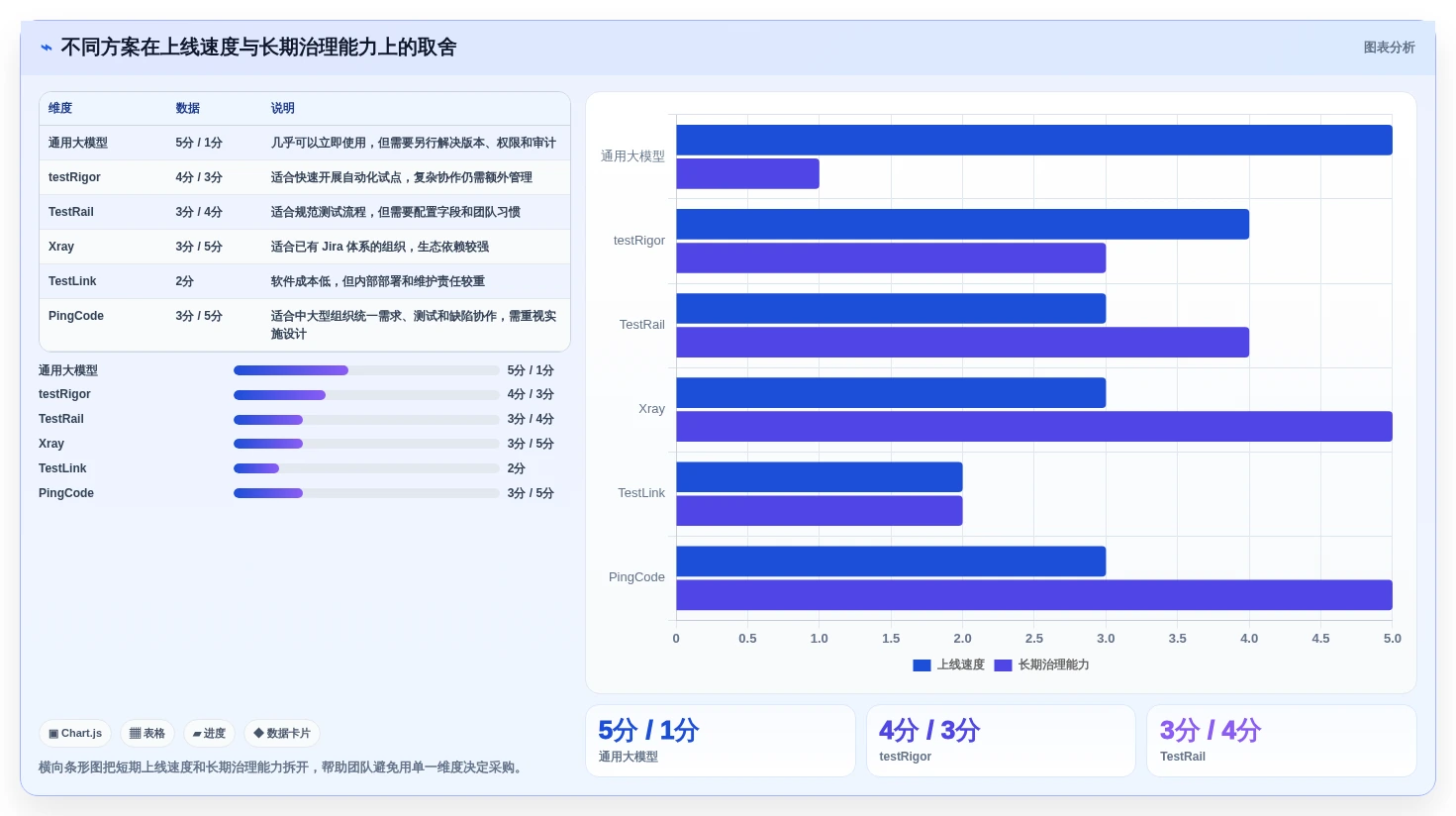Select the 通用大模型 table row name
This screenshot has height=816, width=1456.
coord(78,143)
